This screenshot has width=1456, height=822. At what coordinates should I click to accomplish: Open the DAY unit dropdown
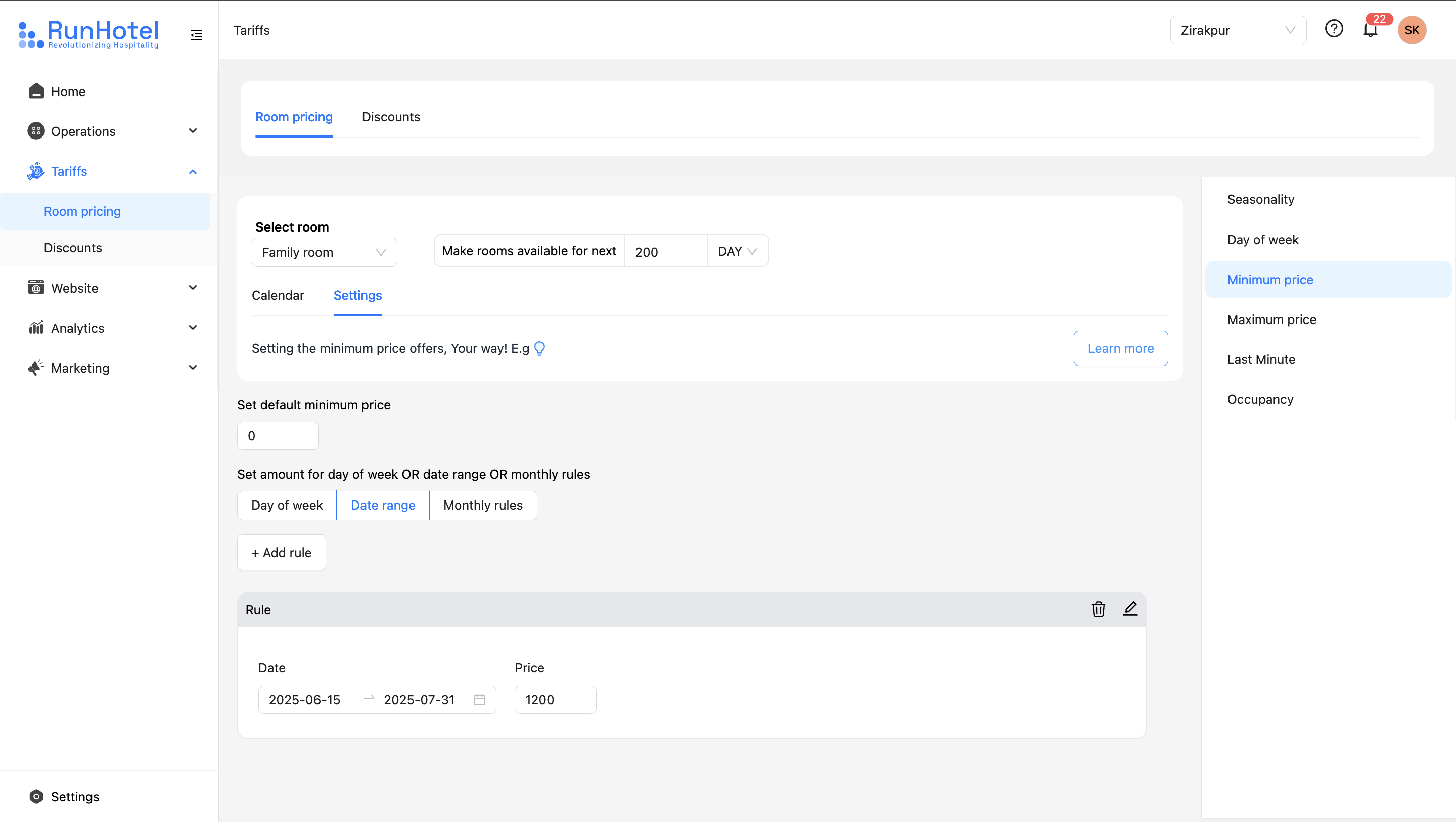coord(737,251)
